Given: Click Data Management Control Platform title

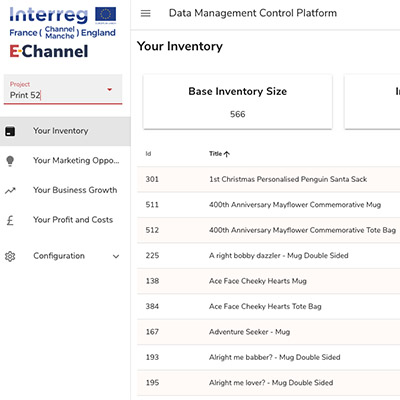Looking at the screenshot, I should (x=253, y=13).
